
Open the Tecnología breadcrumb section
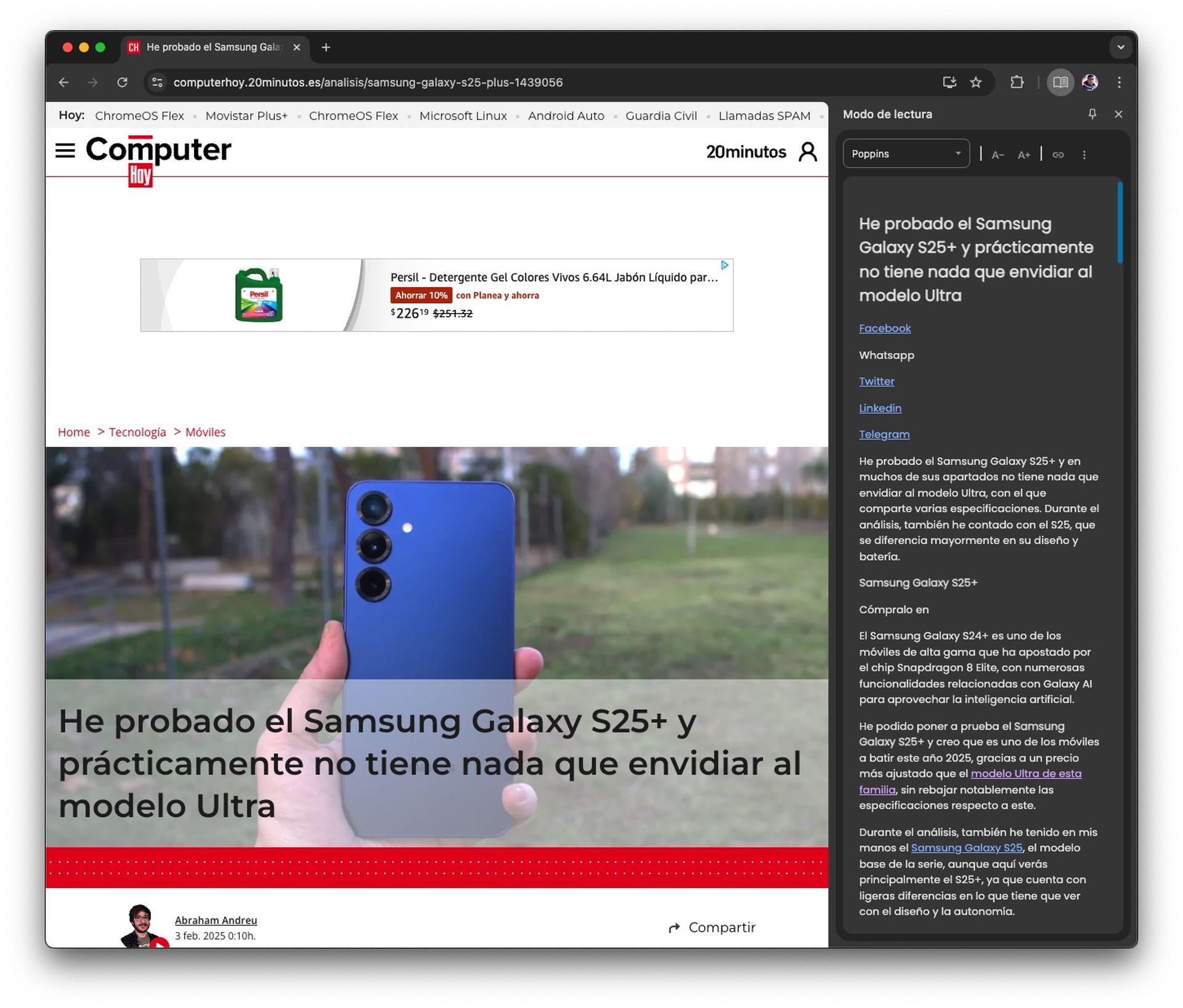[x=137, y=432]
